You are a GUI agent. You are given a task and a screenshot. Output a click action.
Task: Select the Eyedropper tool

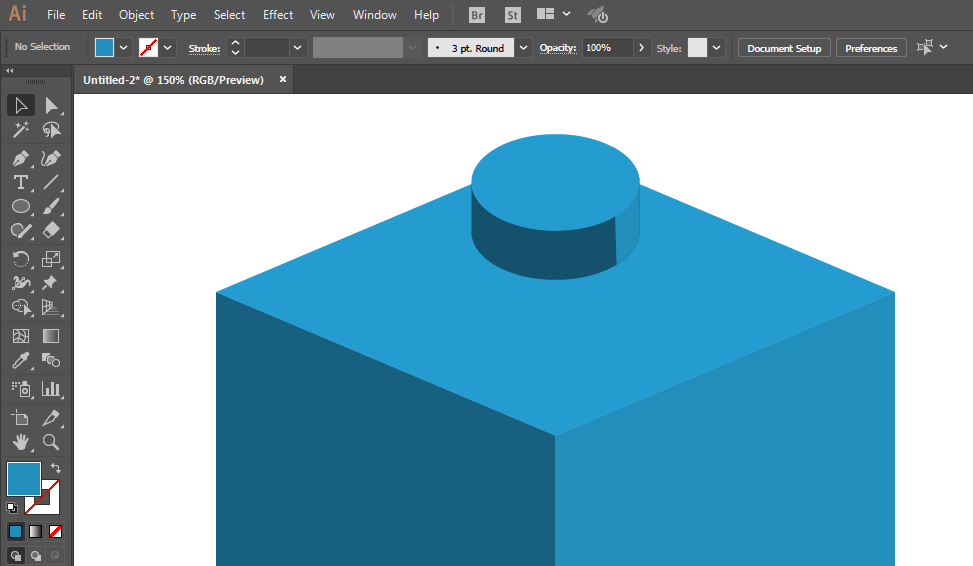[x=20, y=360]
